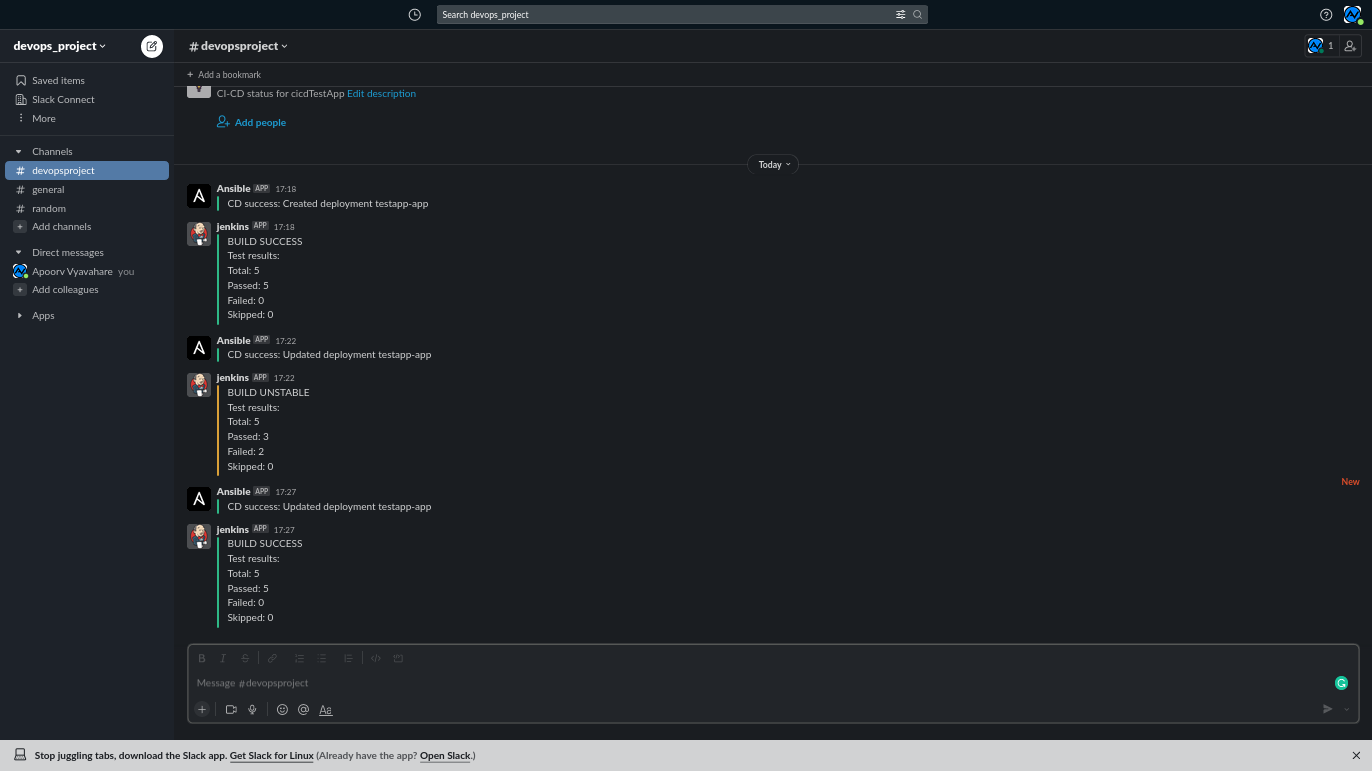This screenshot has width=1372, height=771.
Task: Insert a bulleted list in composer
Action: coord(322,658)
